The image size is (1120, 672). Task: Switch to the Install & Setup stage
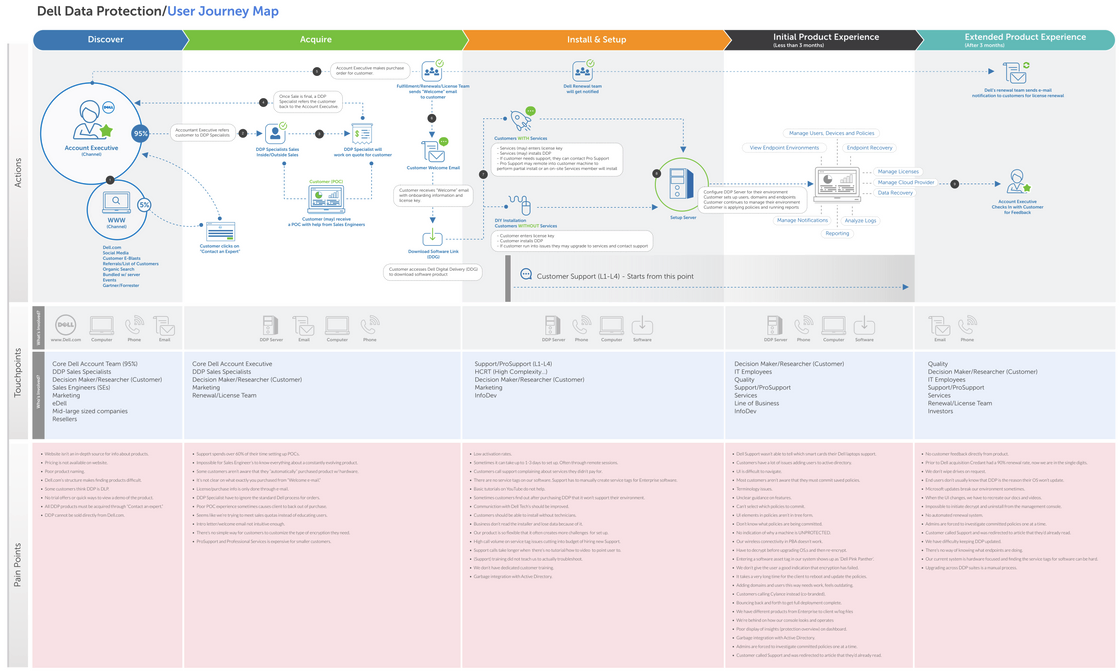point(596,40)
